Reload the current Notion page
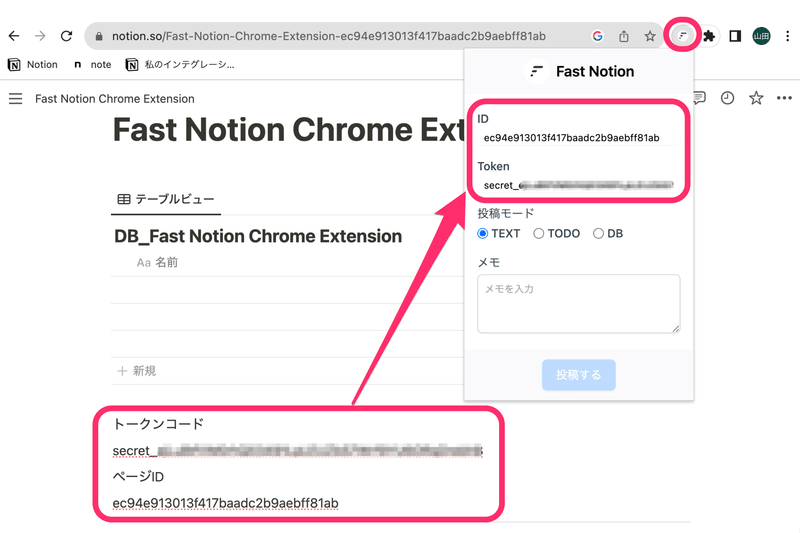800x533 pixels. click(66, 36)
